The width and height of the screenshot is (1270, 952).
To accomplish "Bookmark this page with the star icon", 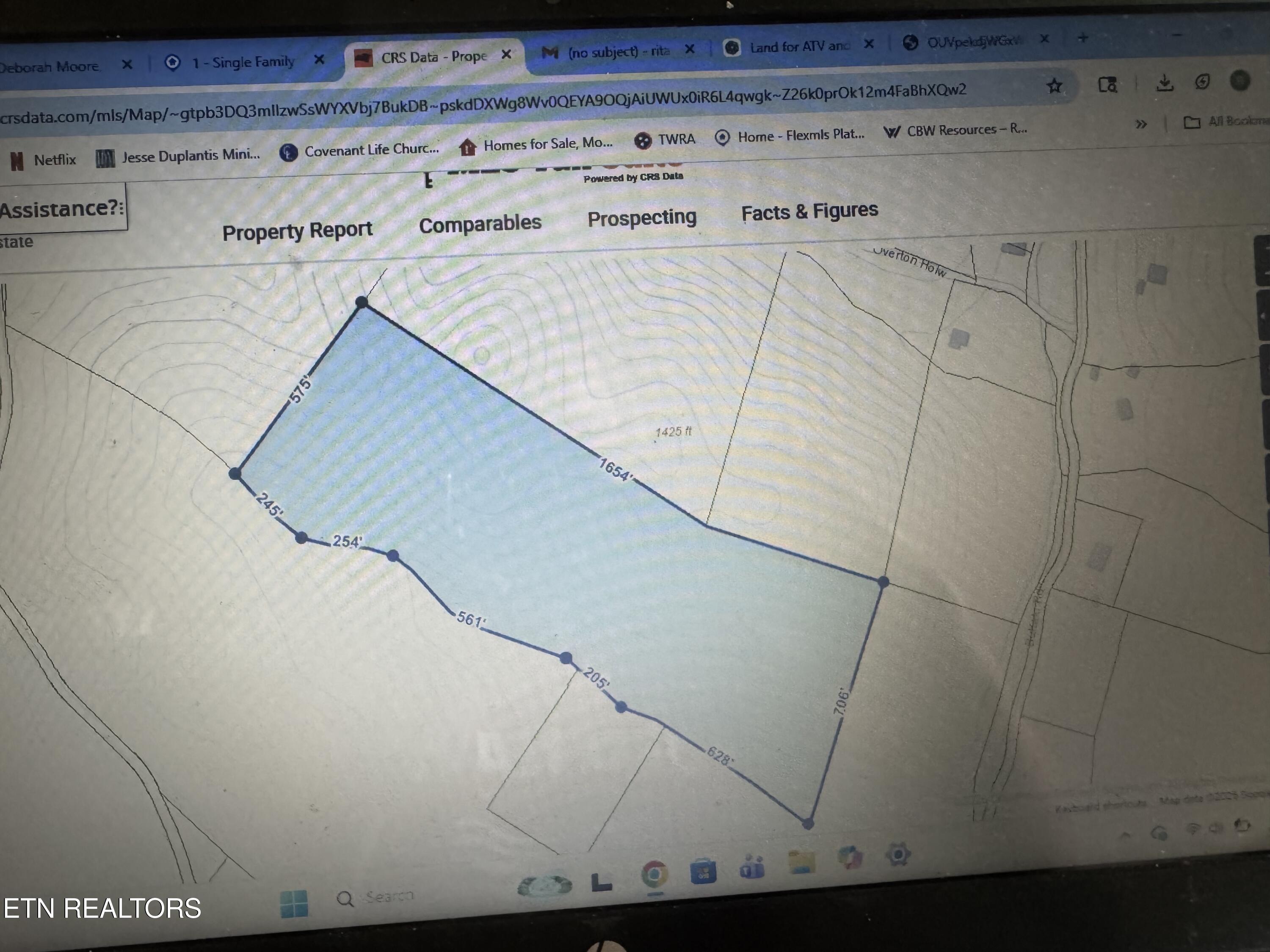I will (x=1054, y=86).
